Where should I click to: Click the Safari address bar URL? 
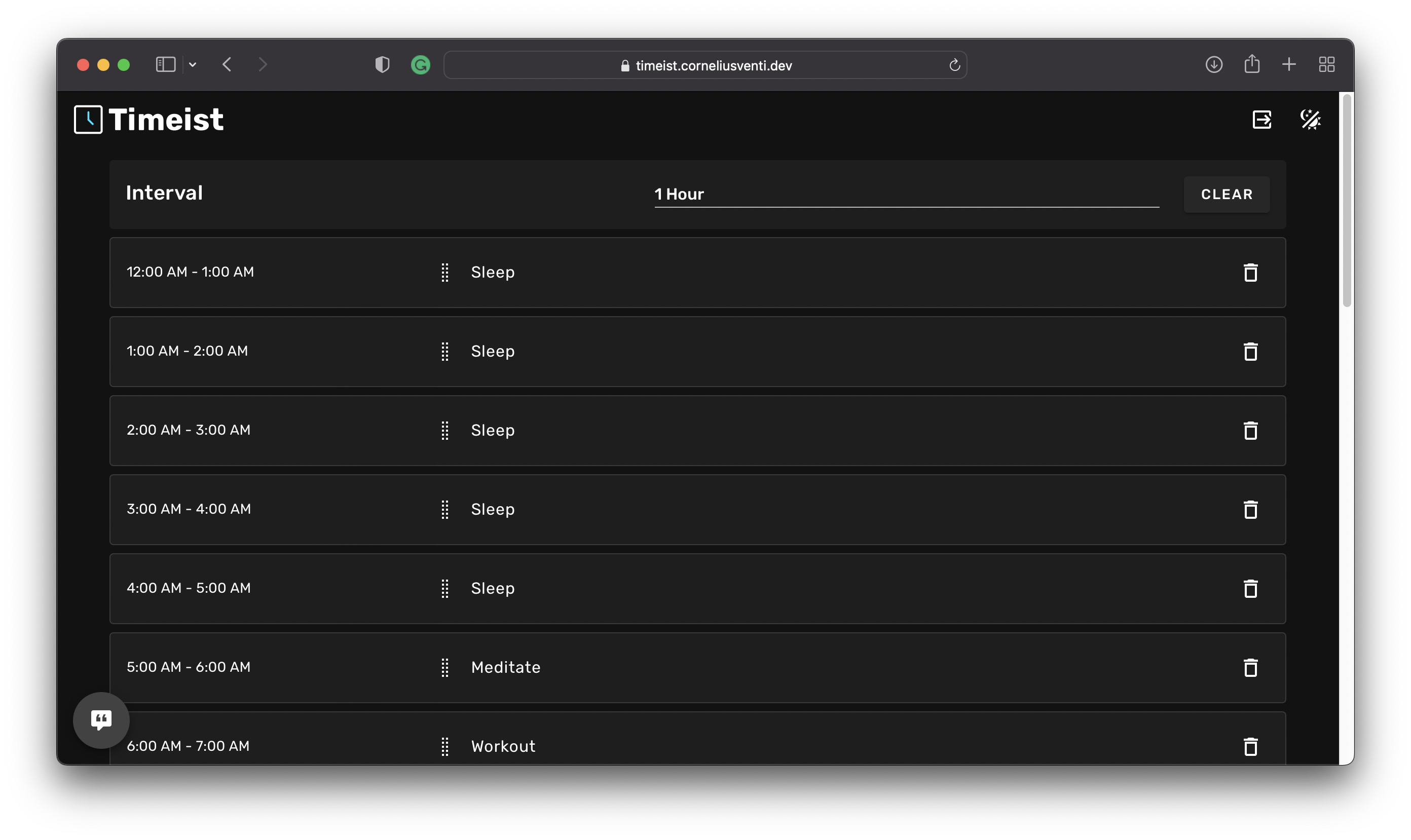click(x=713, y=66)
